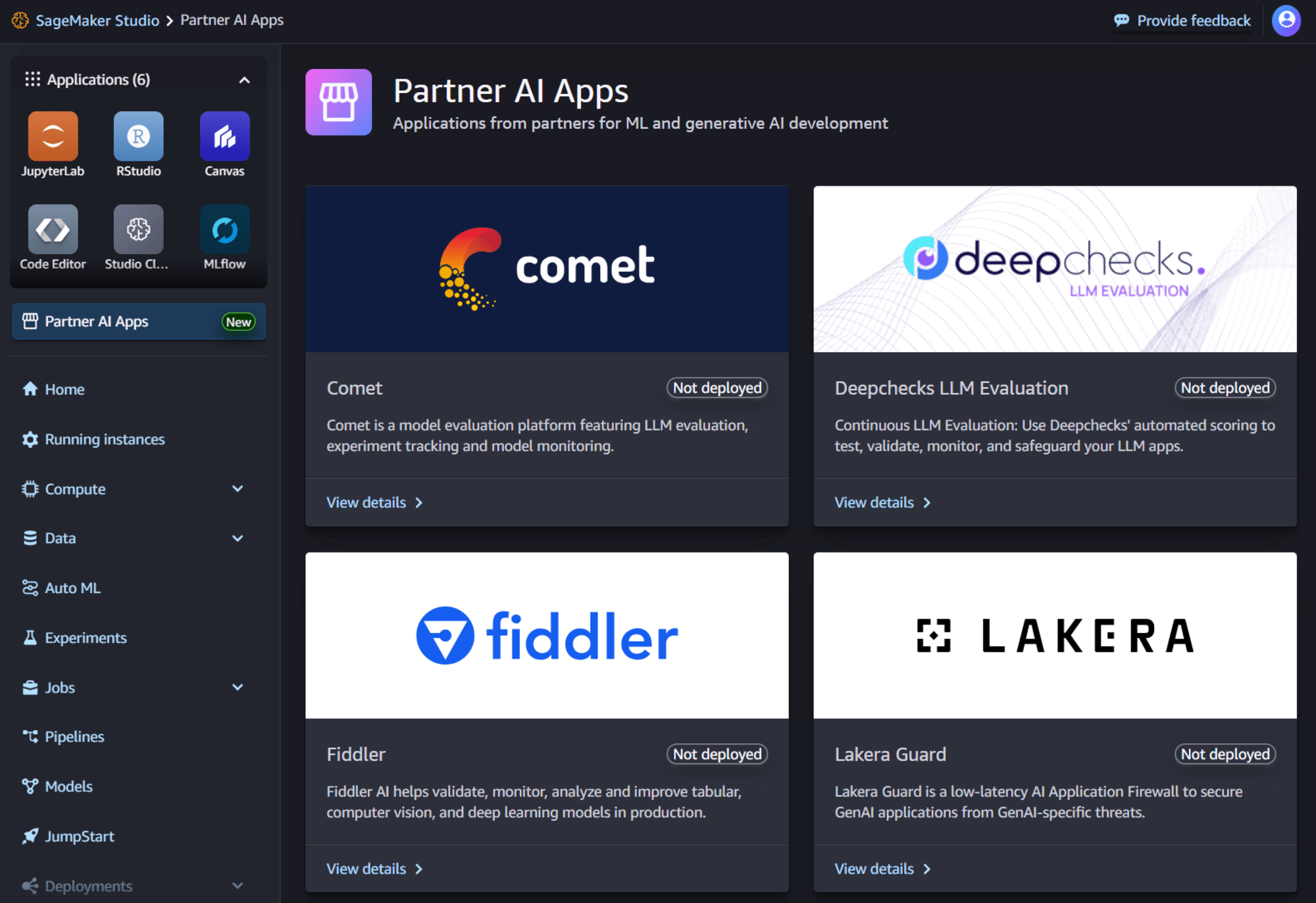
Task: Open Pipelines in the sidebar
Action: click(x=74, y=737)
